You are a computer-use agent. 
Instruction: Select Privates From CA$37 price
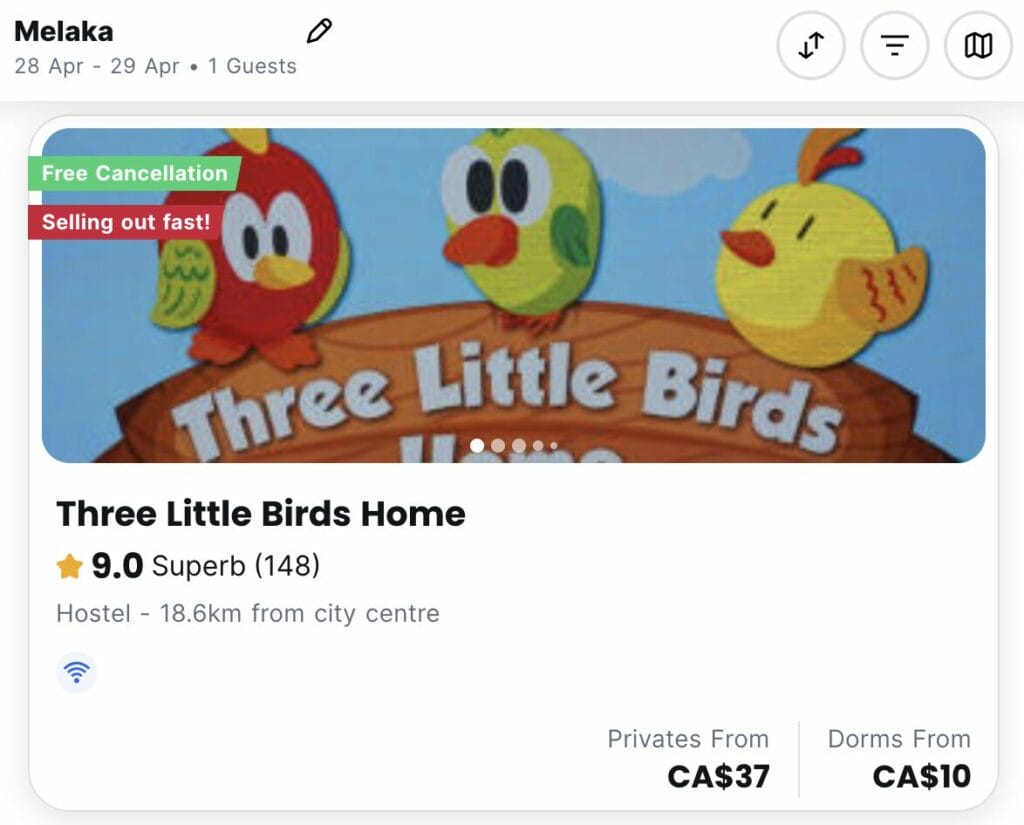(688, 759)
